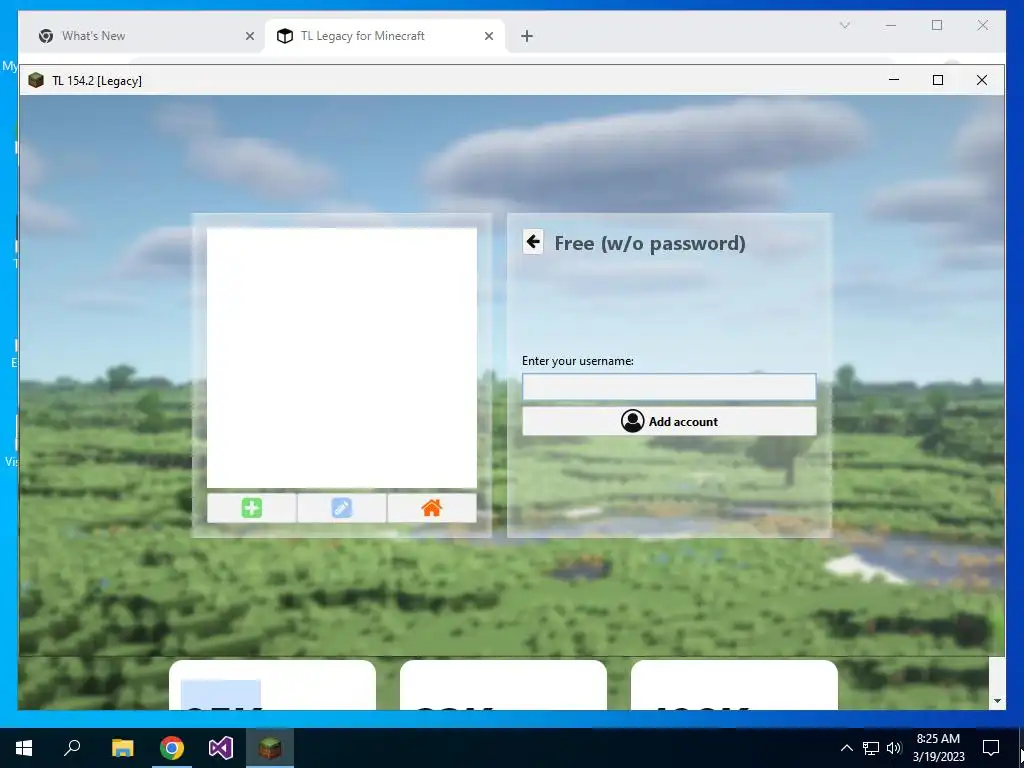
Task: Switch to Chrome in the taskbar
Action: 172,748
